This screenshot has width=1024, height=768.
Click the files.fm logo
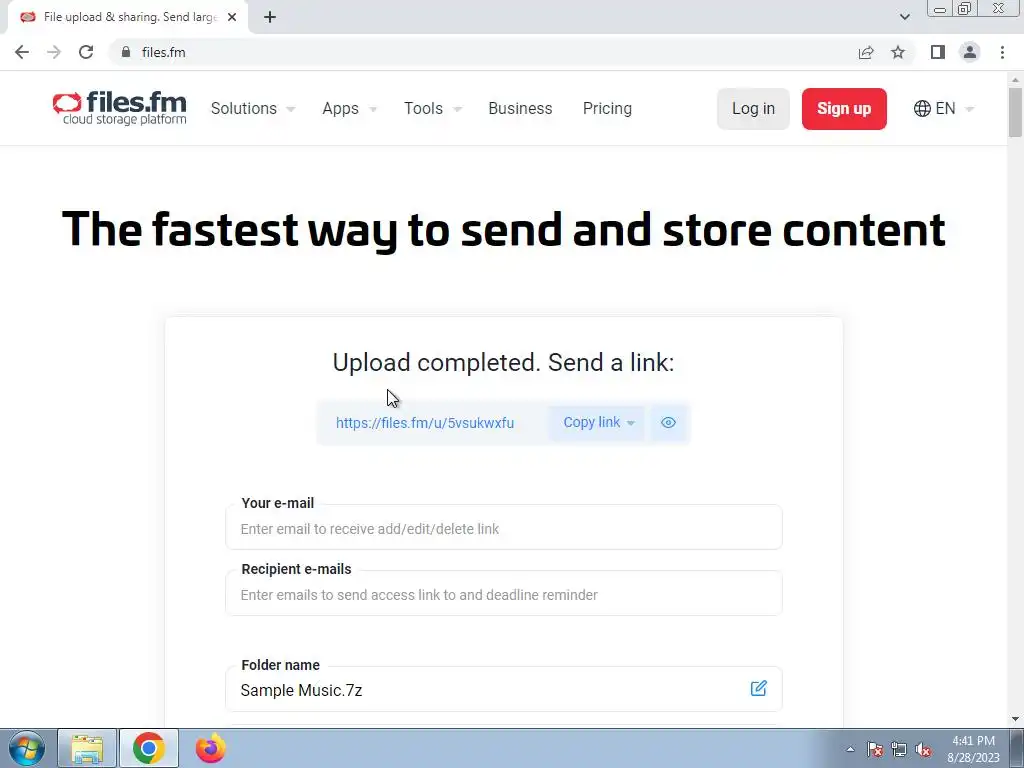(x=120, y=108)
